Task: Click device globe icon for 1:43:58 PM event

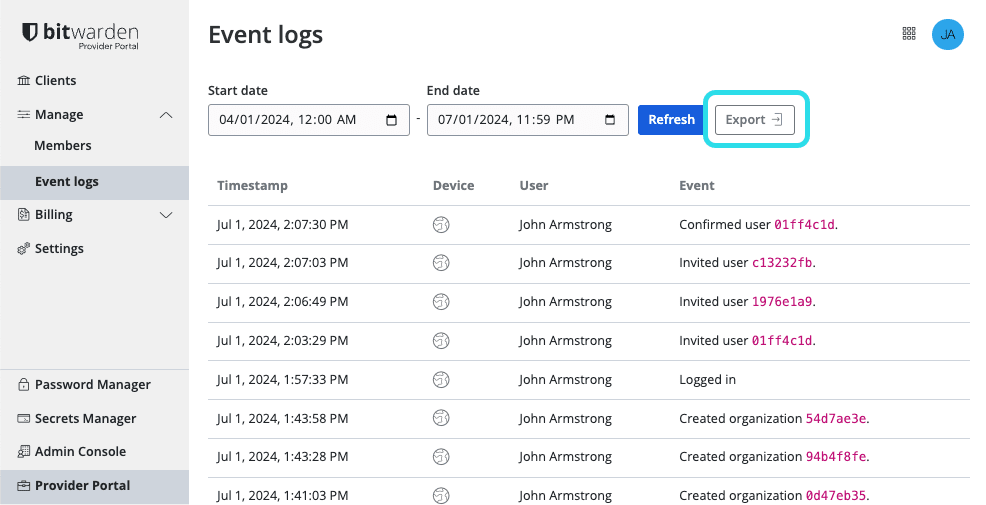Action: pyautogui.click(x=441, y=418)
